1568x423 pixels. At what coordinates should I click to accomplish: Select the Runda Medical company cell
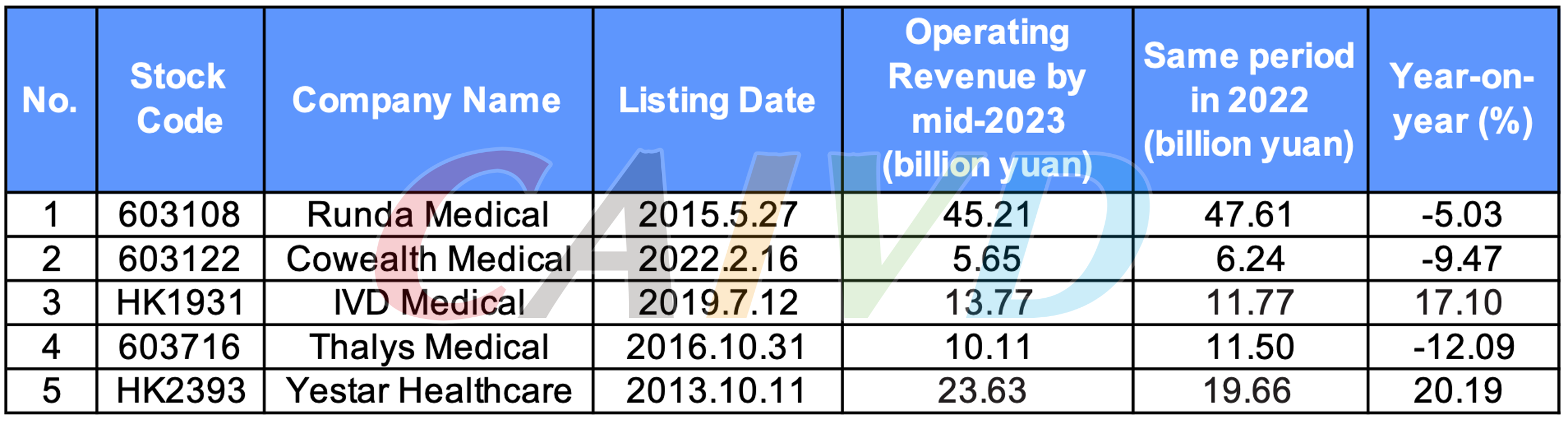(x=428, y=214)
